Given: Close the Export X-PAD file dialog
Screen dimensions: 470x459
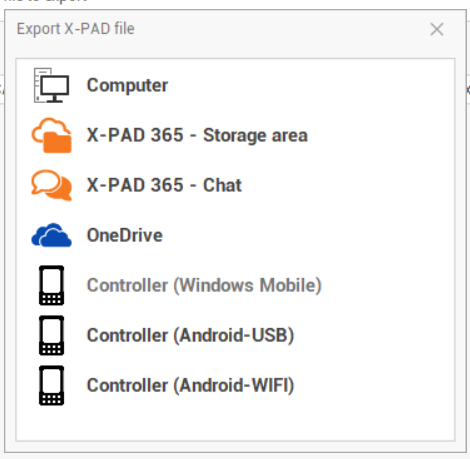Looking at the screenshot, I should [437, 29].
